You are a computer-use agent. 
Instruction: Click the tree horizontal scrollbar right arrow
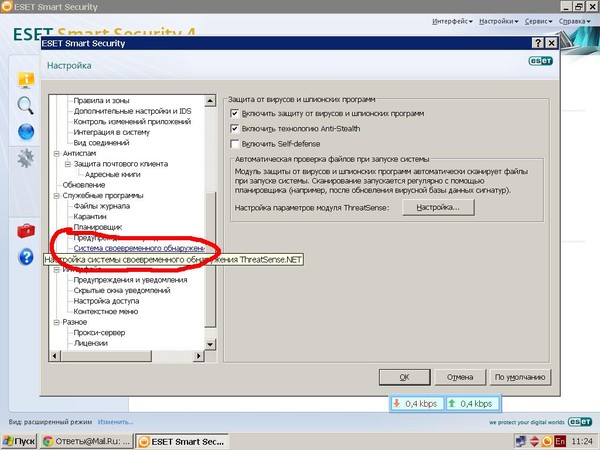198,356
